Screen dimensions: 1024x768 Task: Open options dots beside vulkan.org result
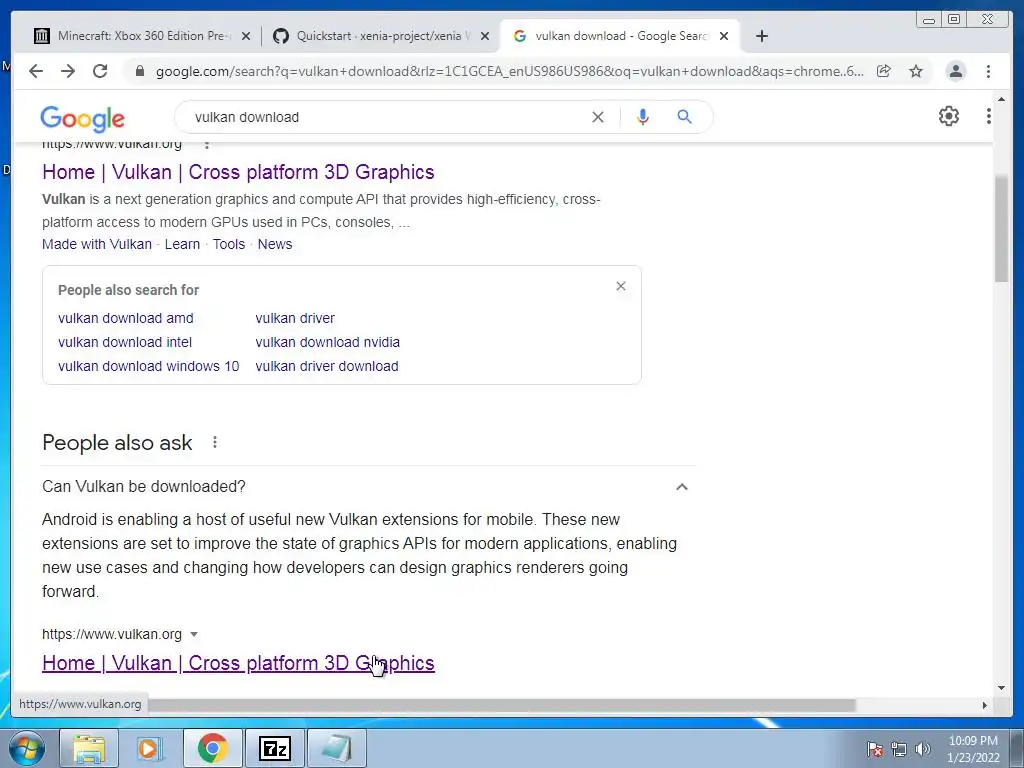pos(207,144)
